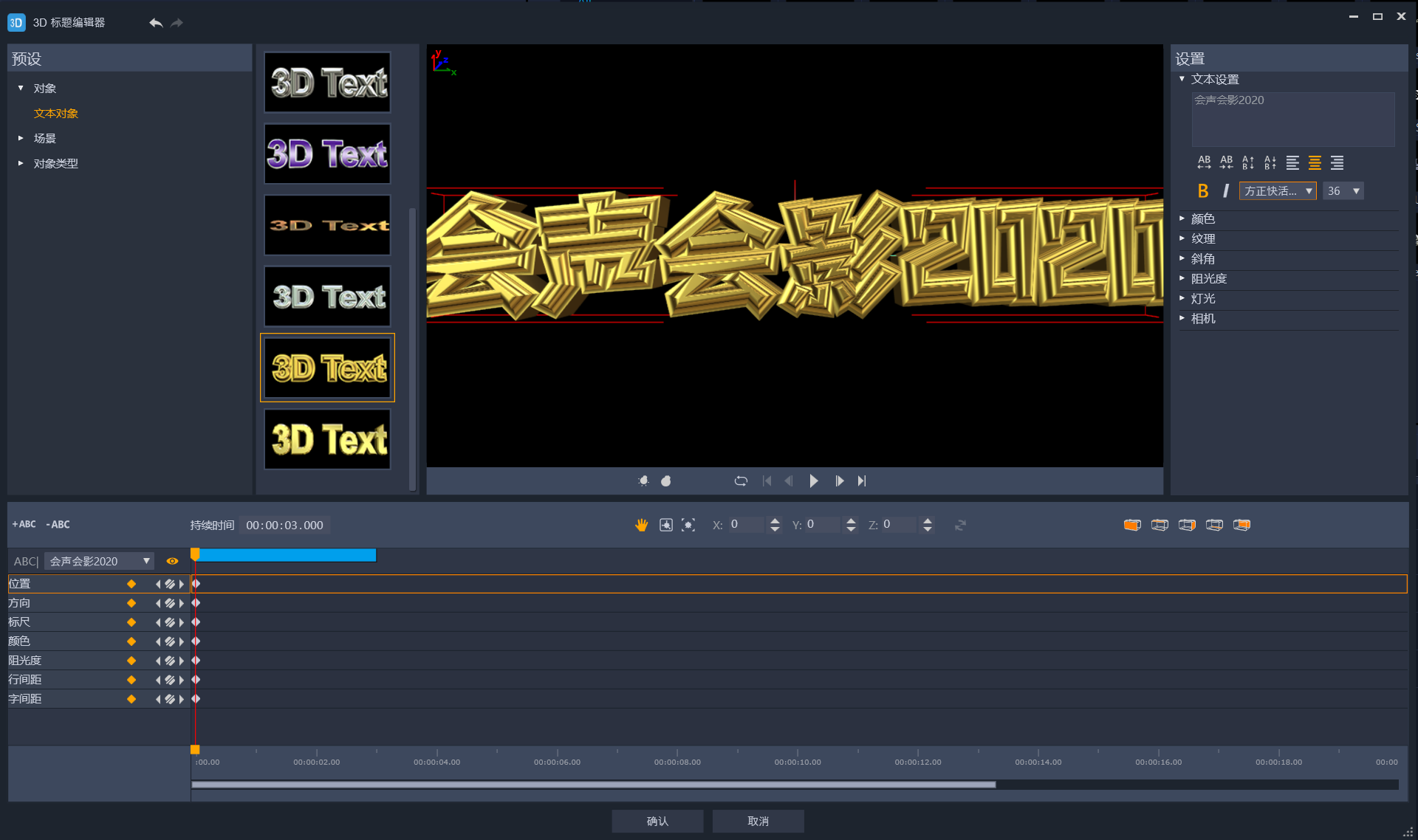Expand the 颜色 settings section
Screen dimensions: 1418x840
tap(1182, 218)
